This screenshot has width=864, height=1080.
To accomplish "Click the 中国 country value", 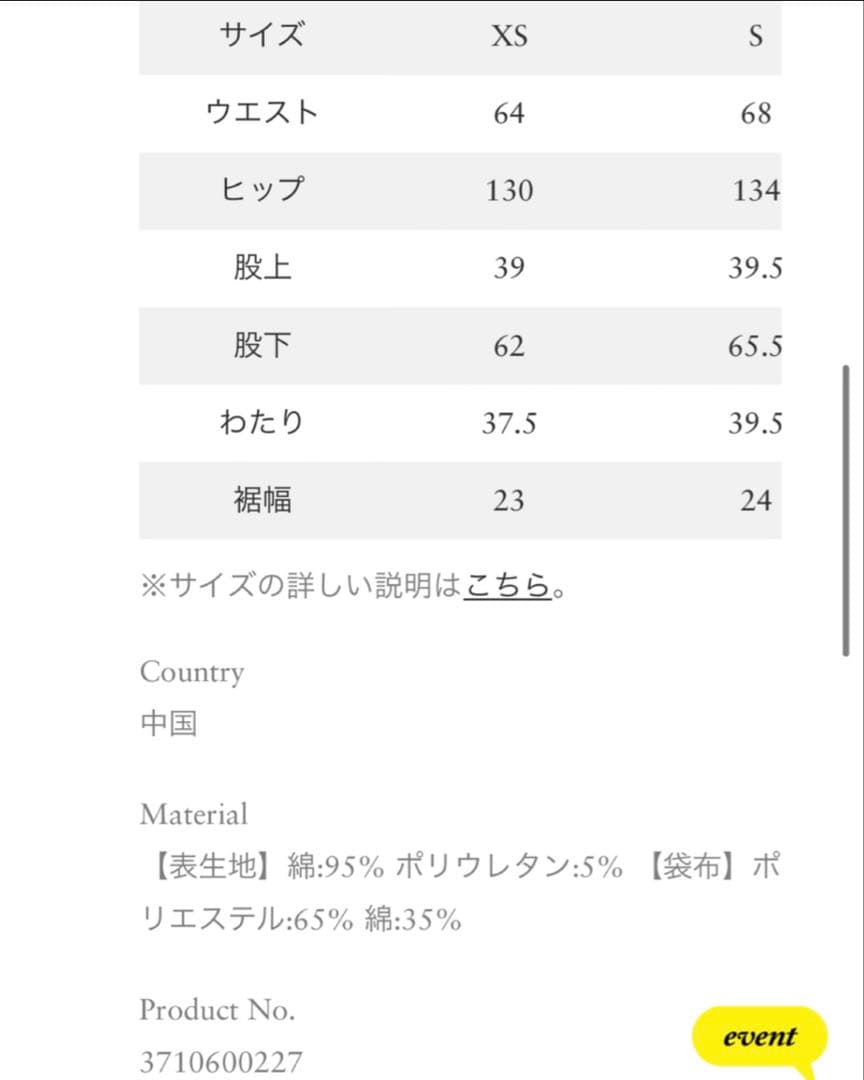I will pos(168,723).
